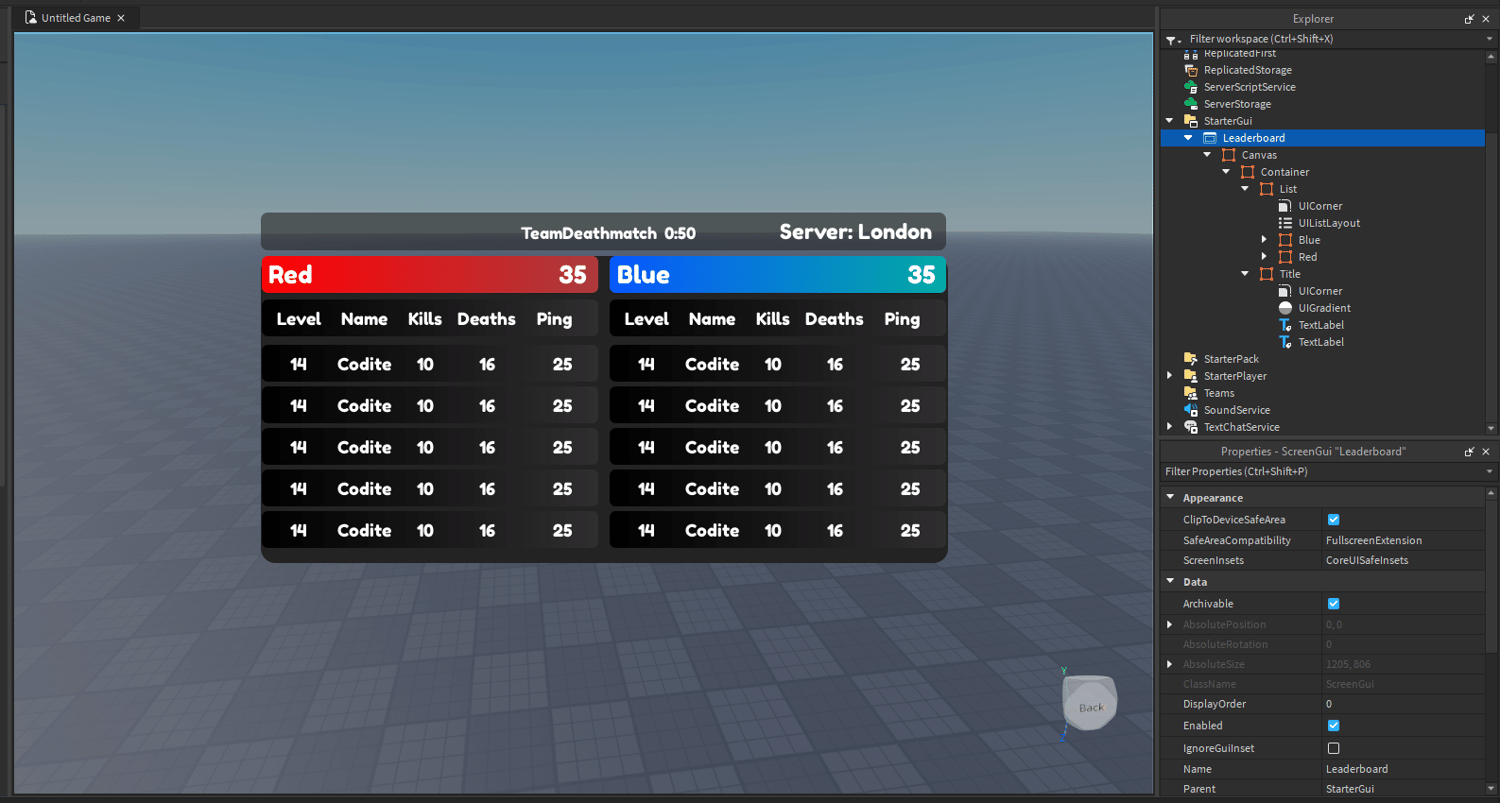
Task: Click the StarterPack icon
Action: coord(1190,359)
